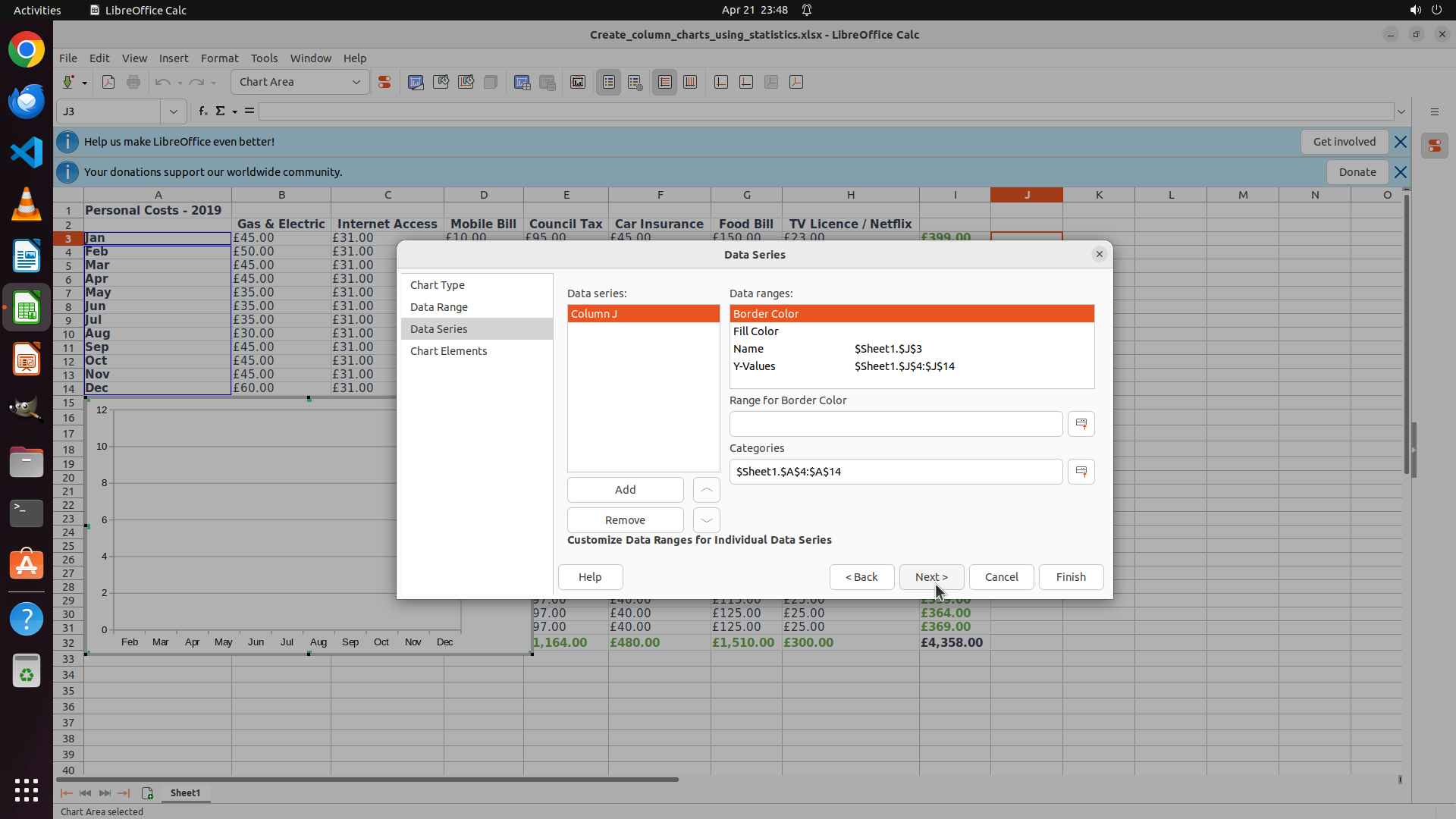Image resolution: width=1456 pixels, height=819 pixels.
Task: Toggle Horizontal Grids toolbar button
Action: [664, 82]
